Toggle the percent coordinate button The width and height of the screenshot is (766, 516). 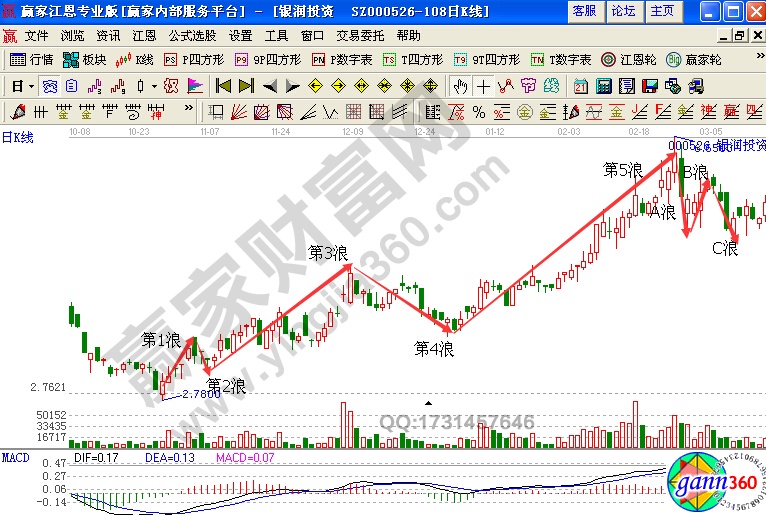click(x=478, y=111)
